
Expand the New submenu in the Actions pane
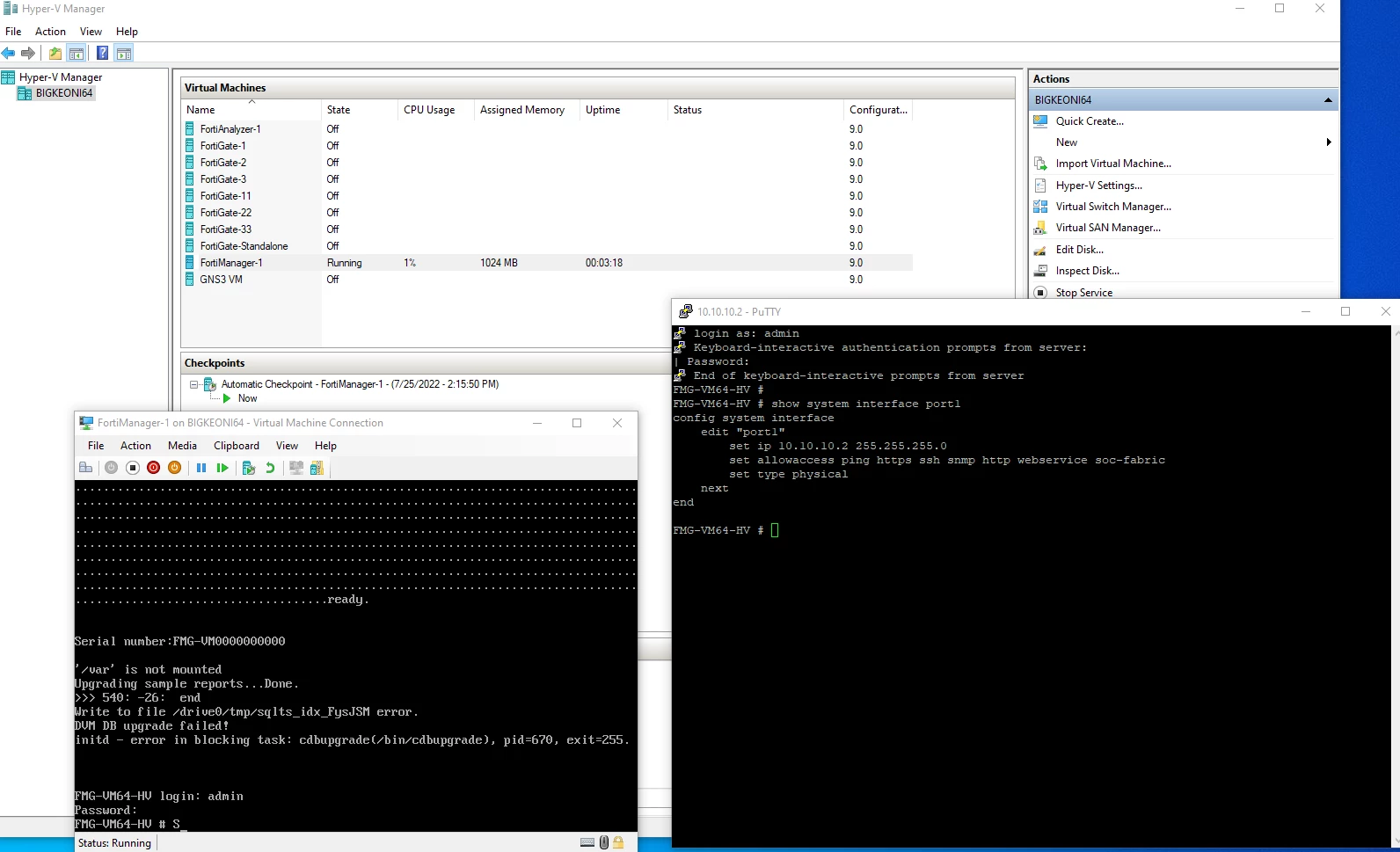(x=1328, y=142)
